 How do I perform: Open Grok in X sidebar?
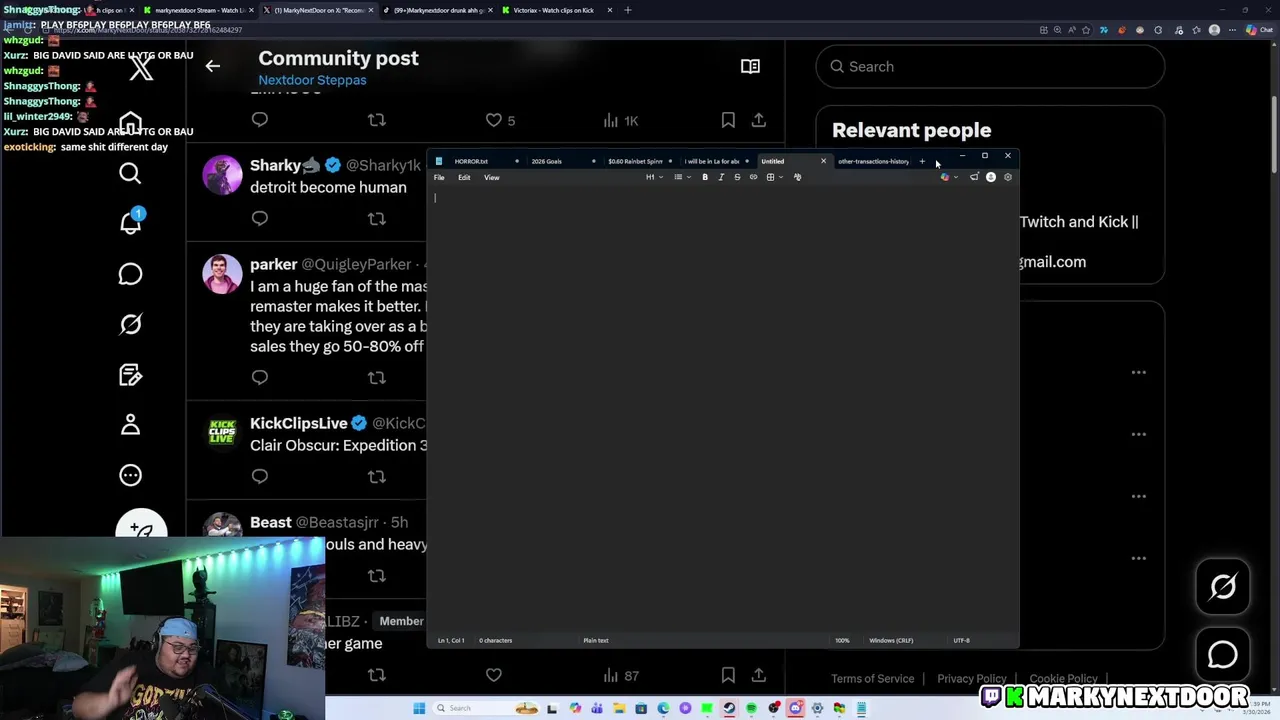click(x=130, y=324)
